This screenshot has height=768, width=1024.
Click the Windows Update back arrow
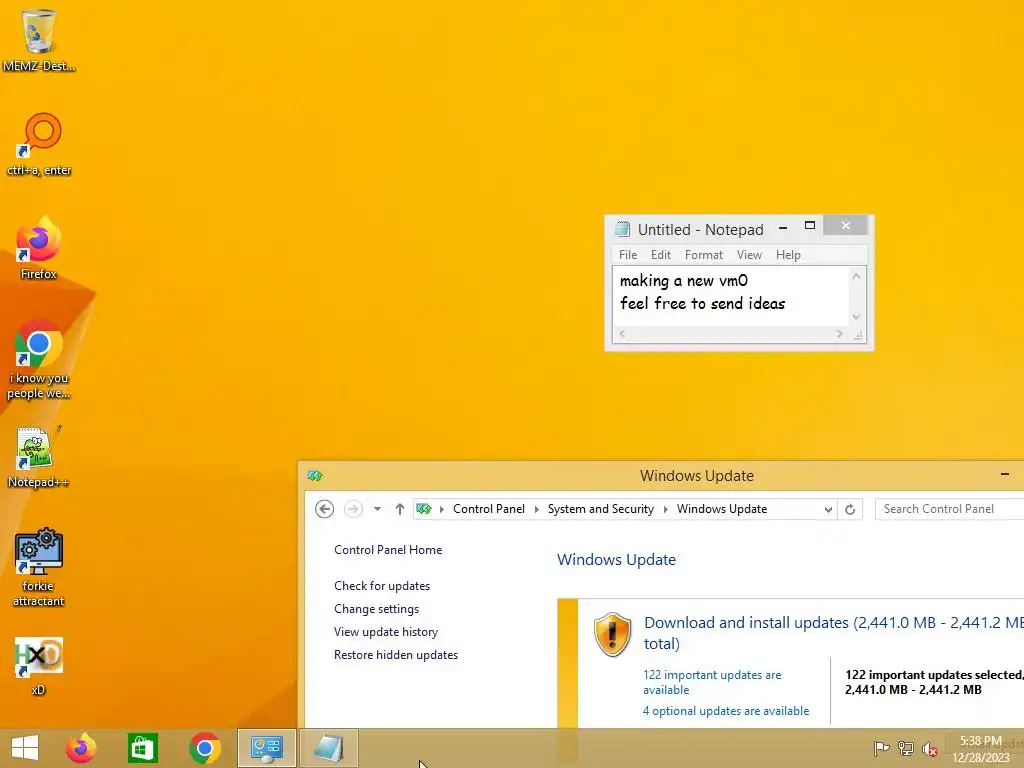point(325,509)
